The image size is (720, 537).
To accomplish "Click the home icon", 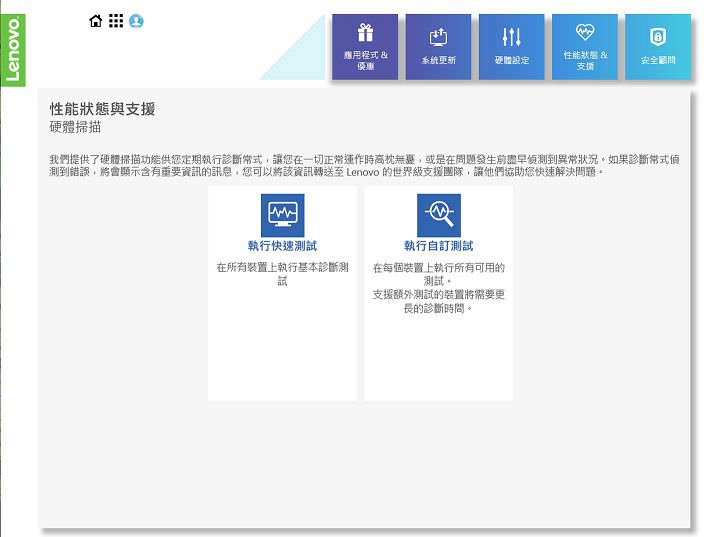I will 96,21.
